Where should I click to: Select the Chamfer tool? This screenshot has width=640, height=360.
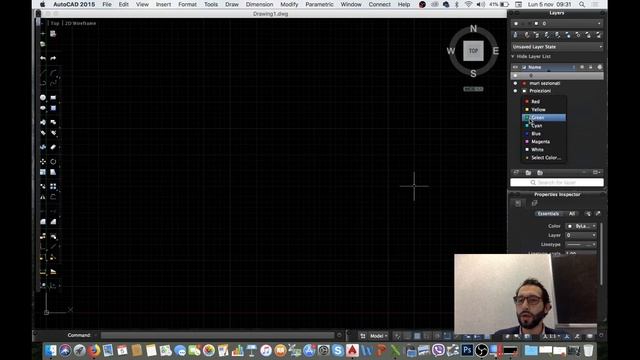53,222
